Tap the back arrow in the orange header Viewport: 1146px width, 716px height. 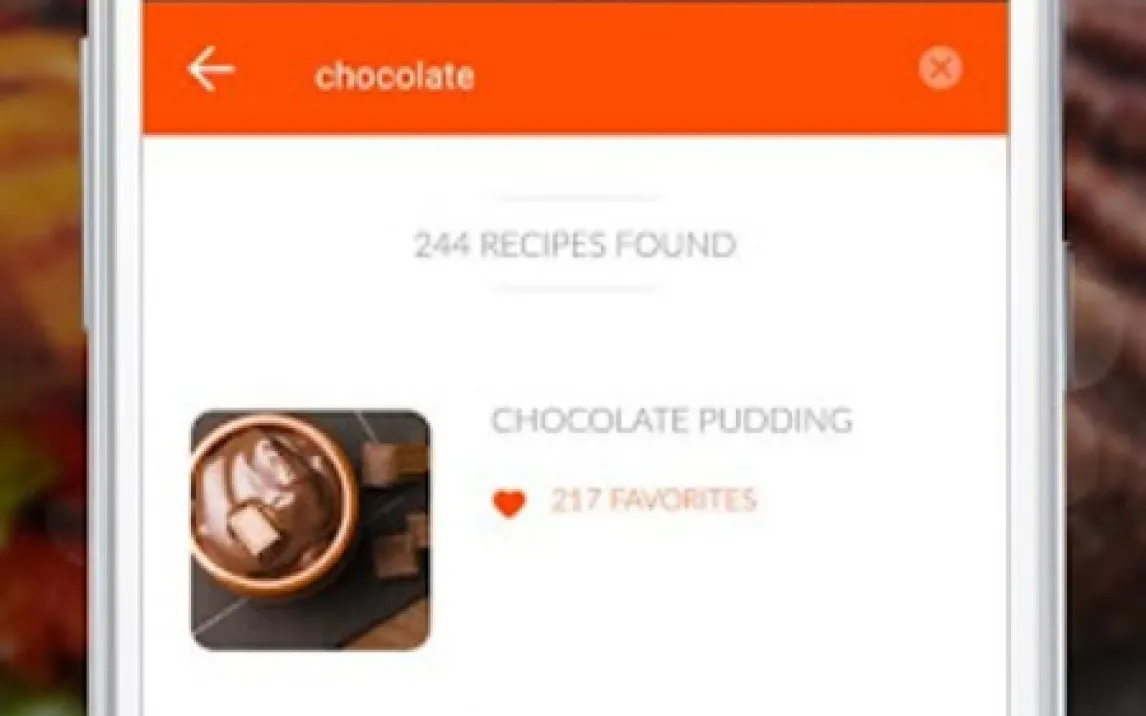point(210,69)
